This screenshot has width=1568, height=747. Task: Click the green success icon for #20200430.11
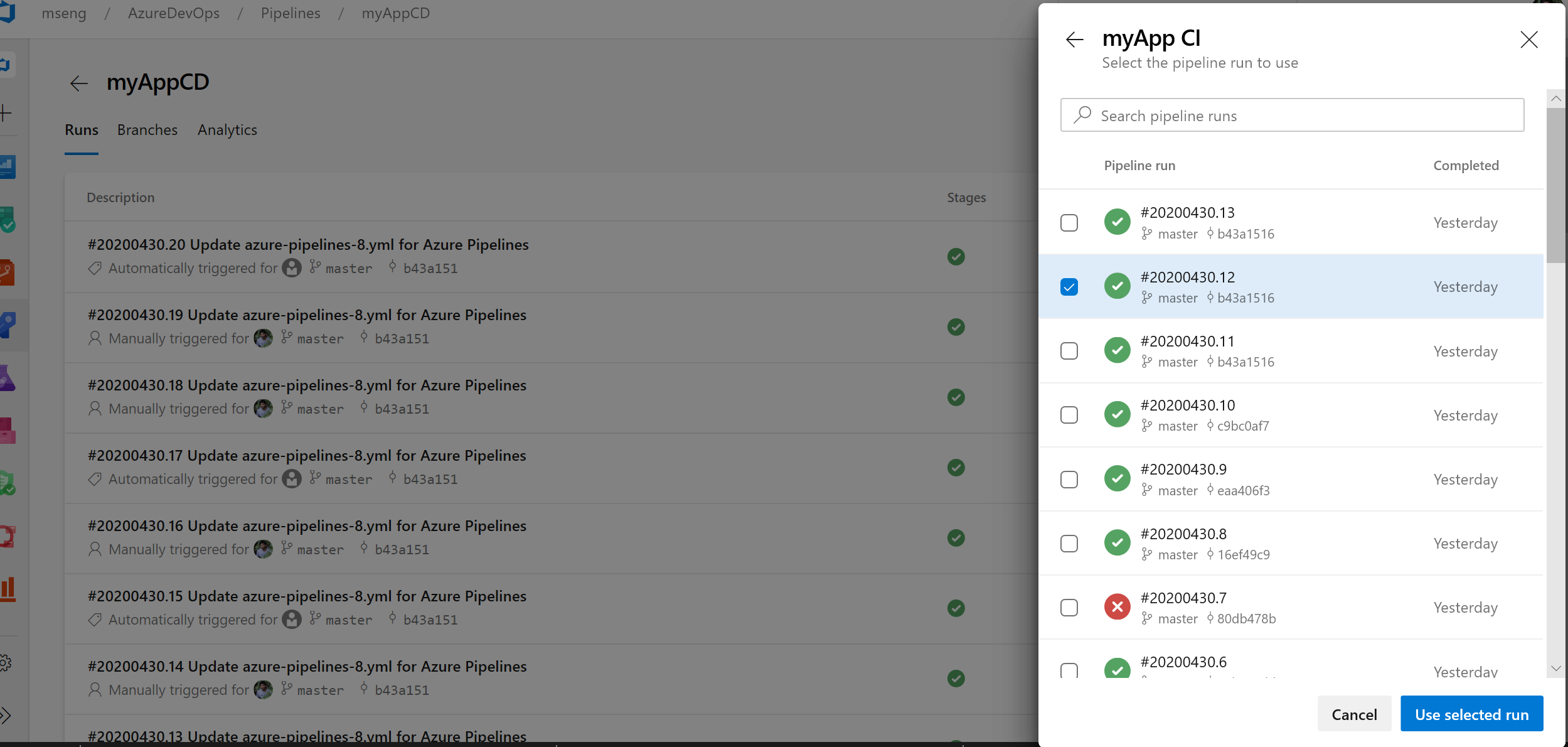[x=1117, y=350]
